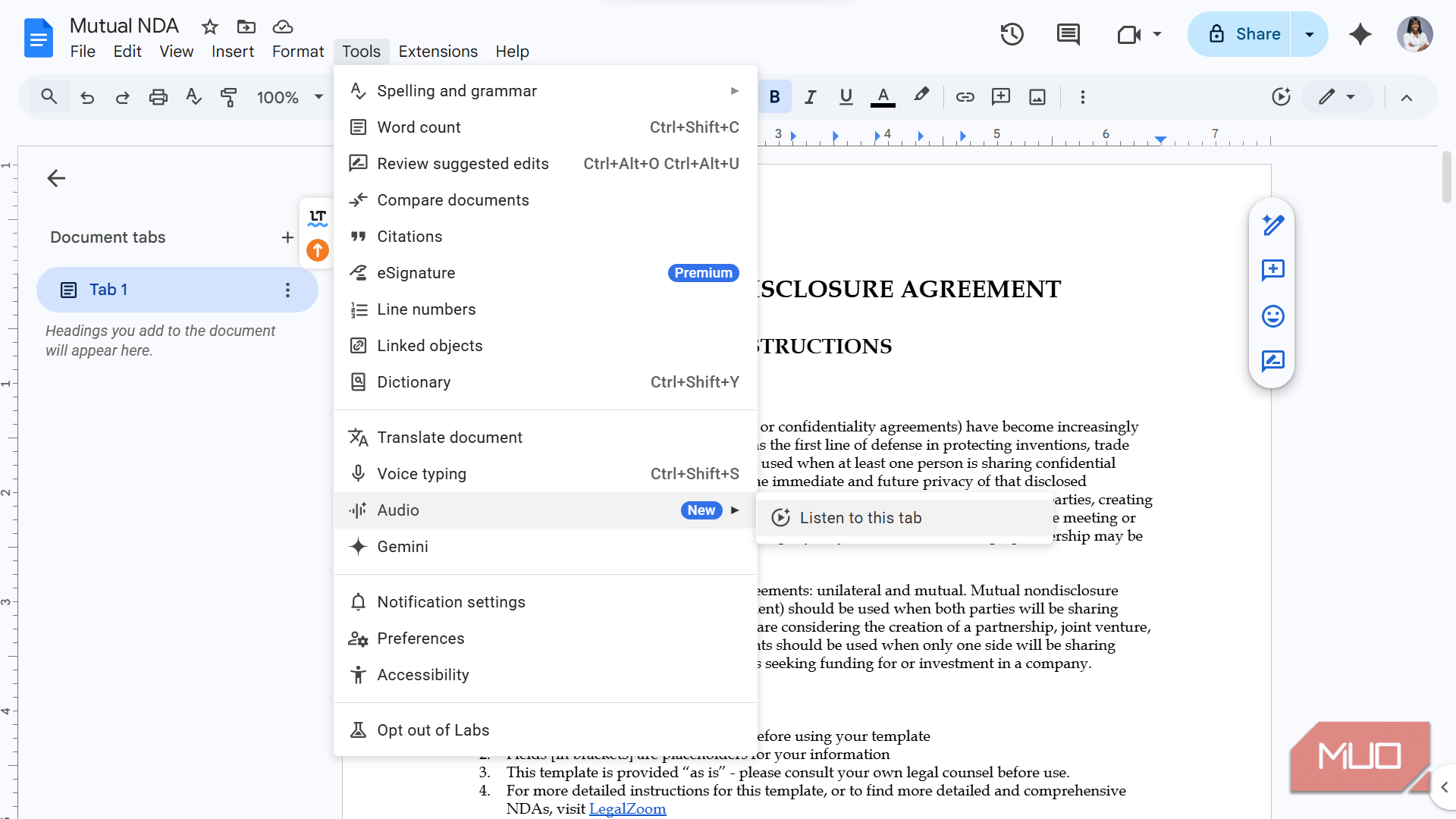The width and height of the screenshot is (1456, 819).
Task: Toggle bold formatting
Action: coord(774,97)
